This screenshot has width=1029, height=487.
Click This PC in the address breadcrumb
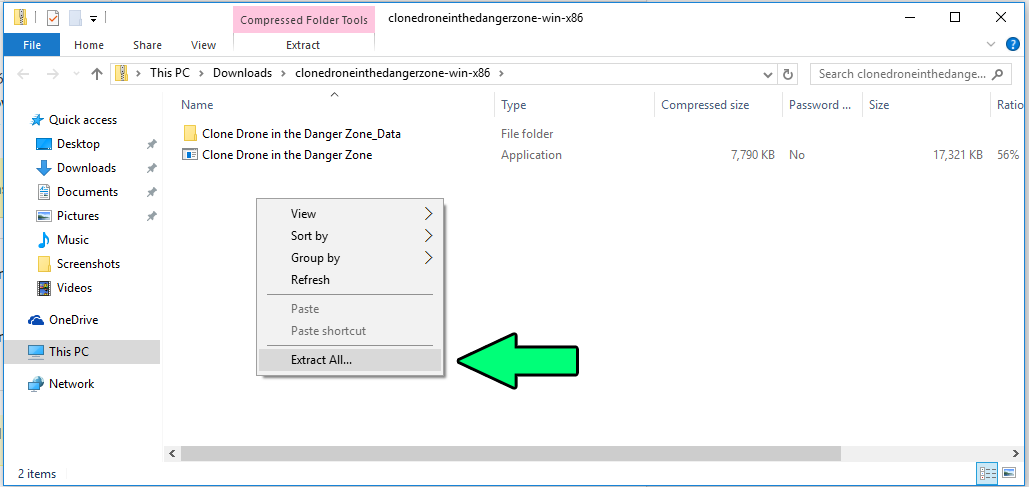pyautogui.click(x=170, y=73)
